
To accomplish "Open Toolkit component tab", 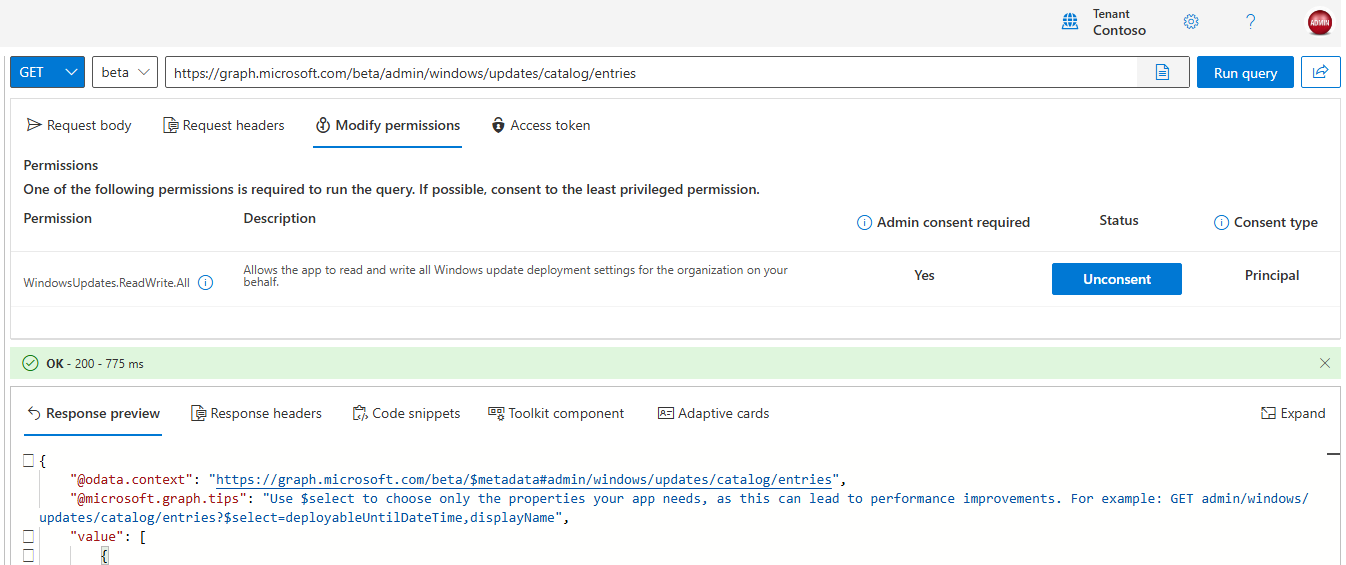I will [x=556, y=413].
